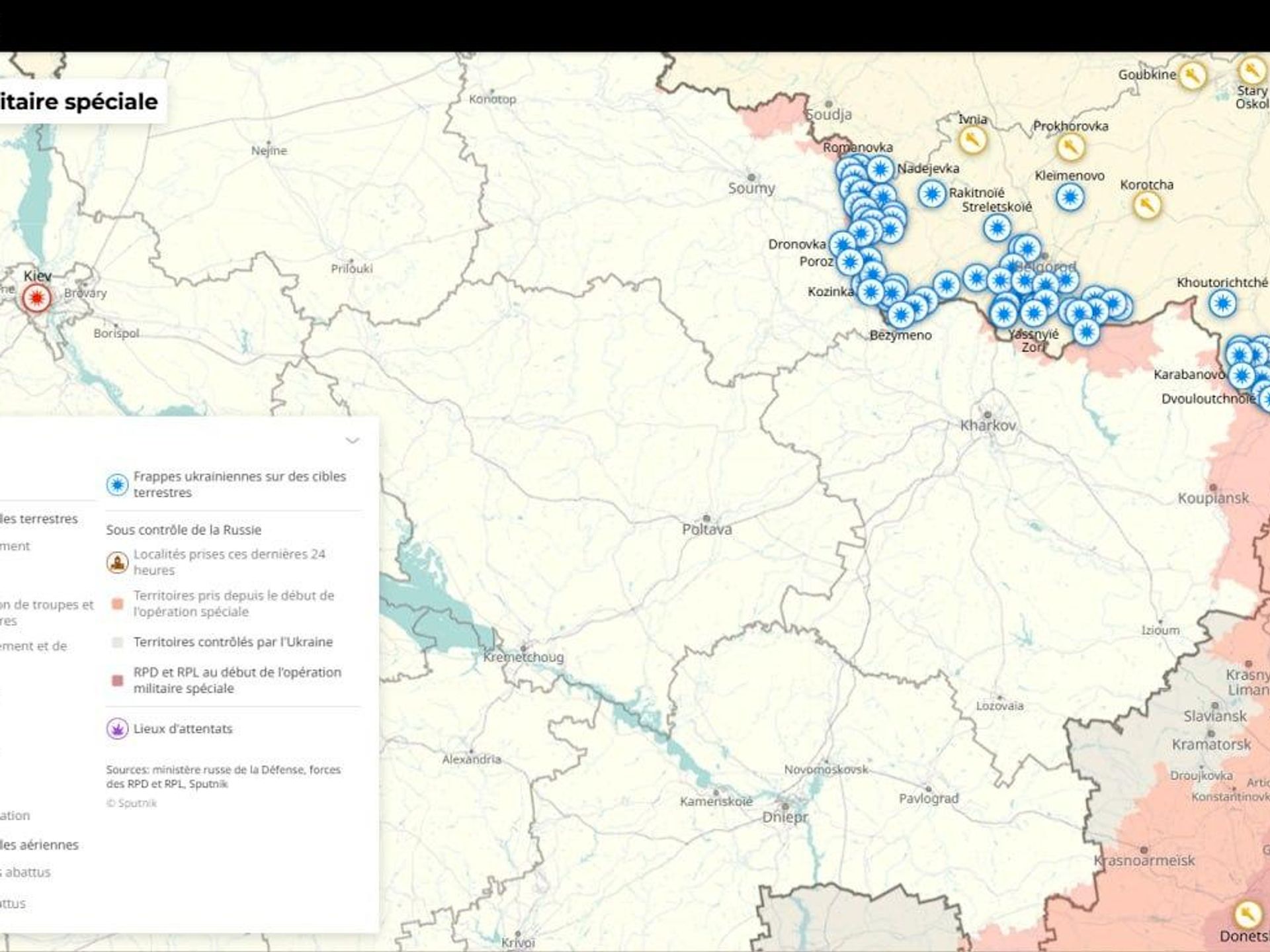This screenshot has width=1270, height=952.
Task: Click the blue marker near Streletskoïé
Action: [997, 228]
